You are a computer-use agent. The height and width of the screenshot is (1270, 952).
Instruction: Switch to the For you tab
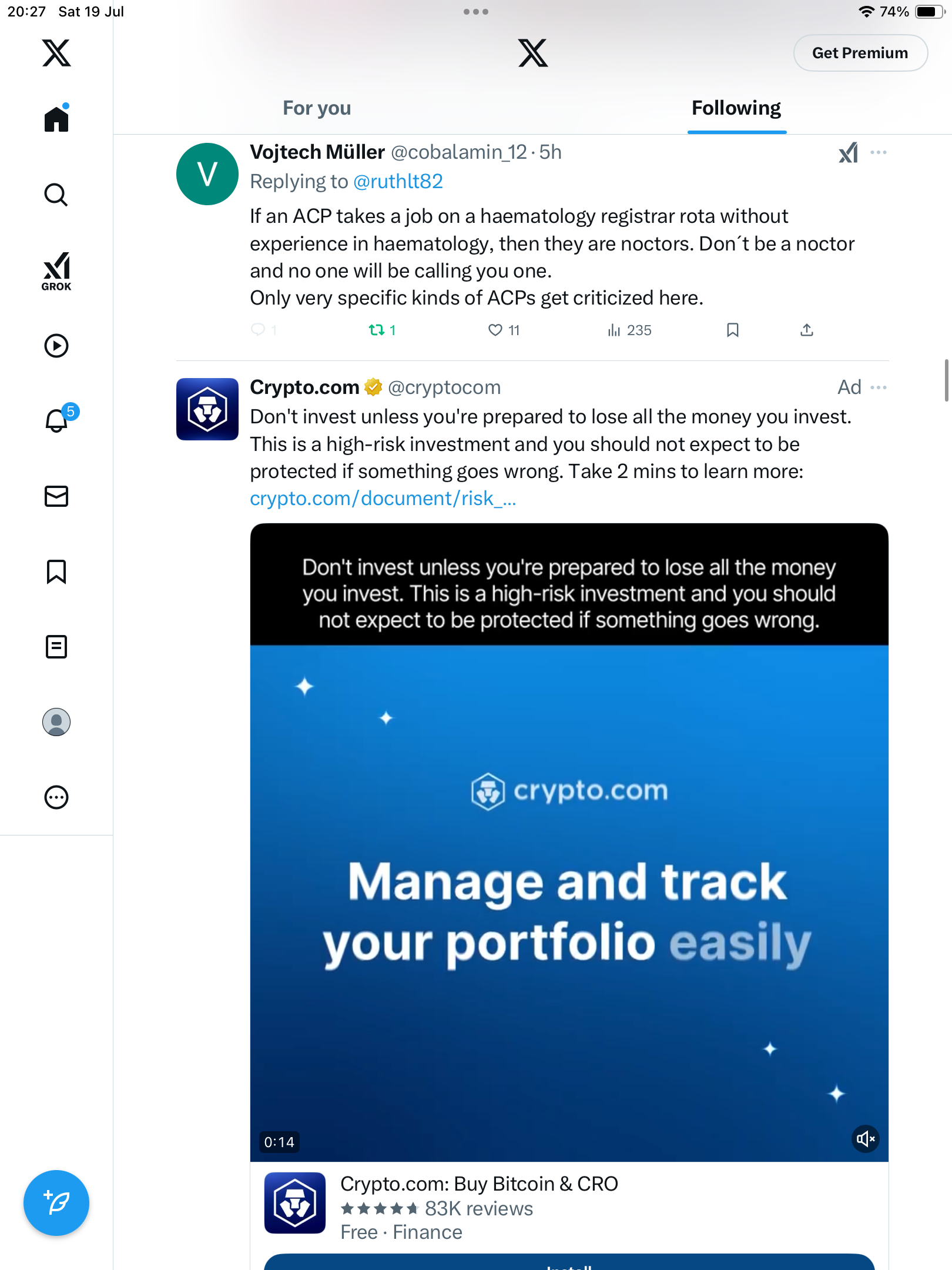(317, 108)
